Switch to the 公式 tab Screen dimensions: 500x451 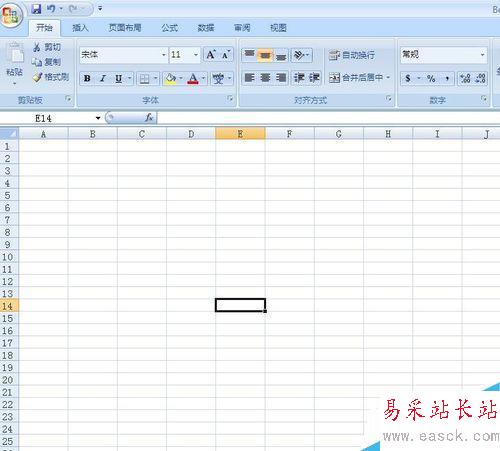(x=170, y=28)
